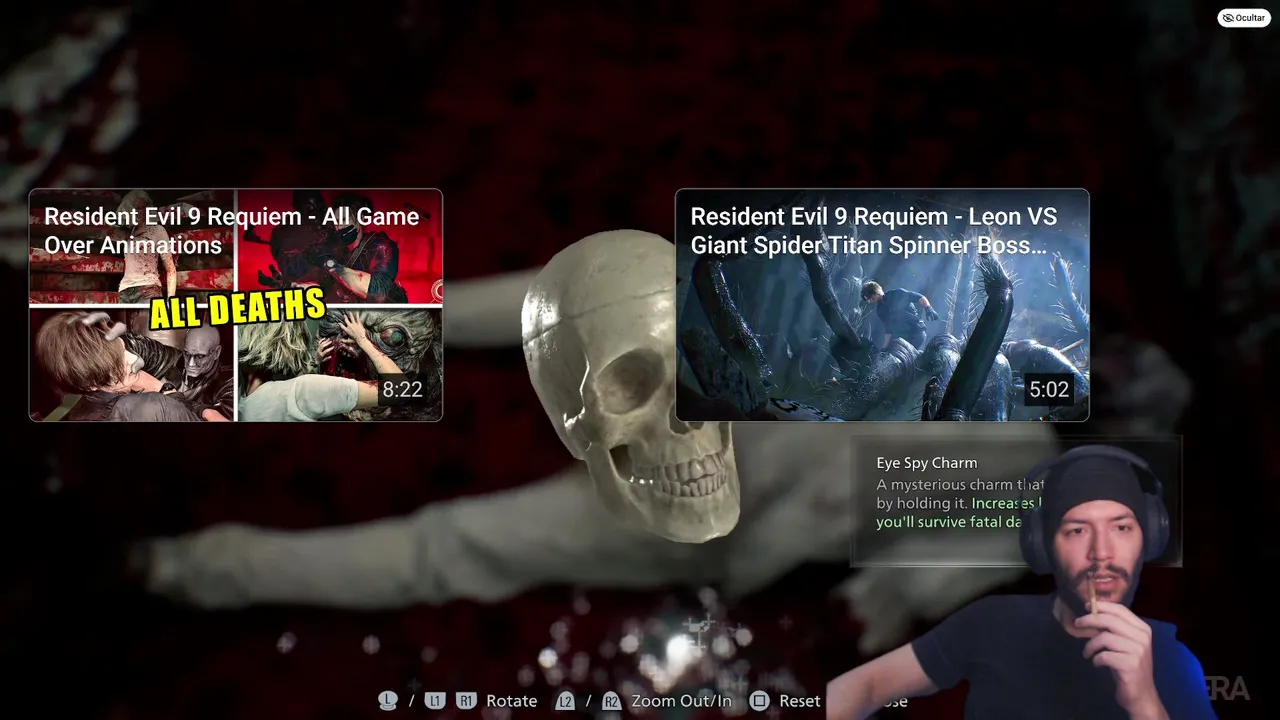
Task: Open the All Game Over Animations video card
Action: click(235, 305)
